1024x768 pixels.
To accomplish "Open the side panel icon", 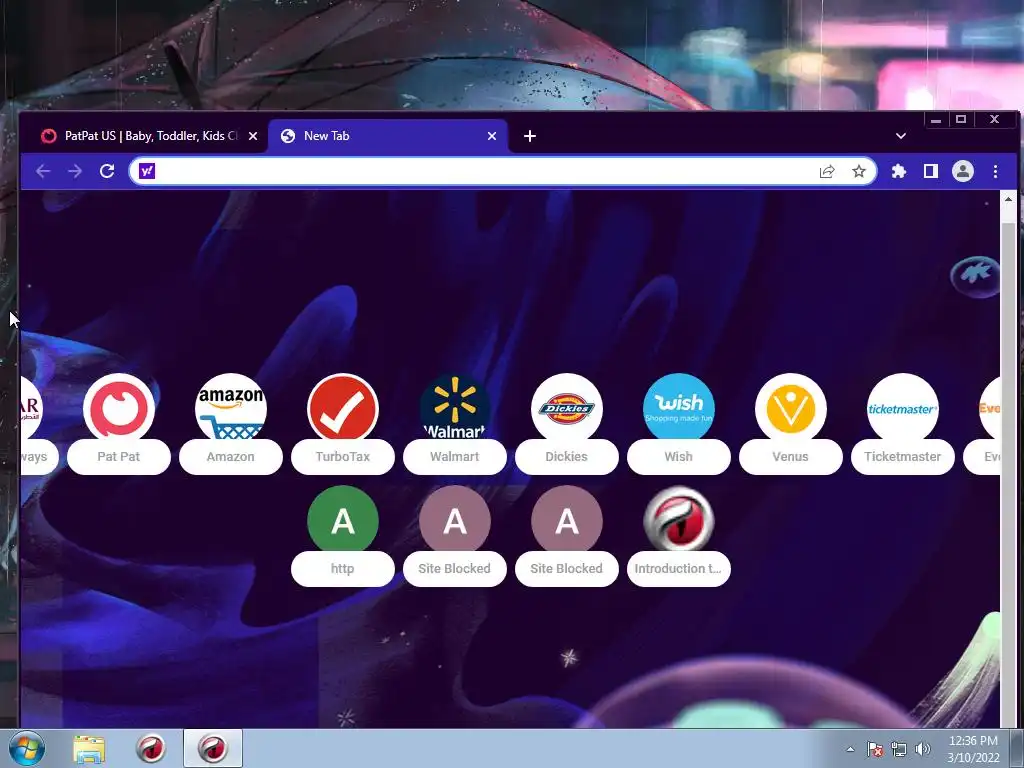I will coord(931,171).
